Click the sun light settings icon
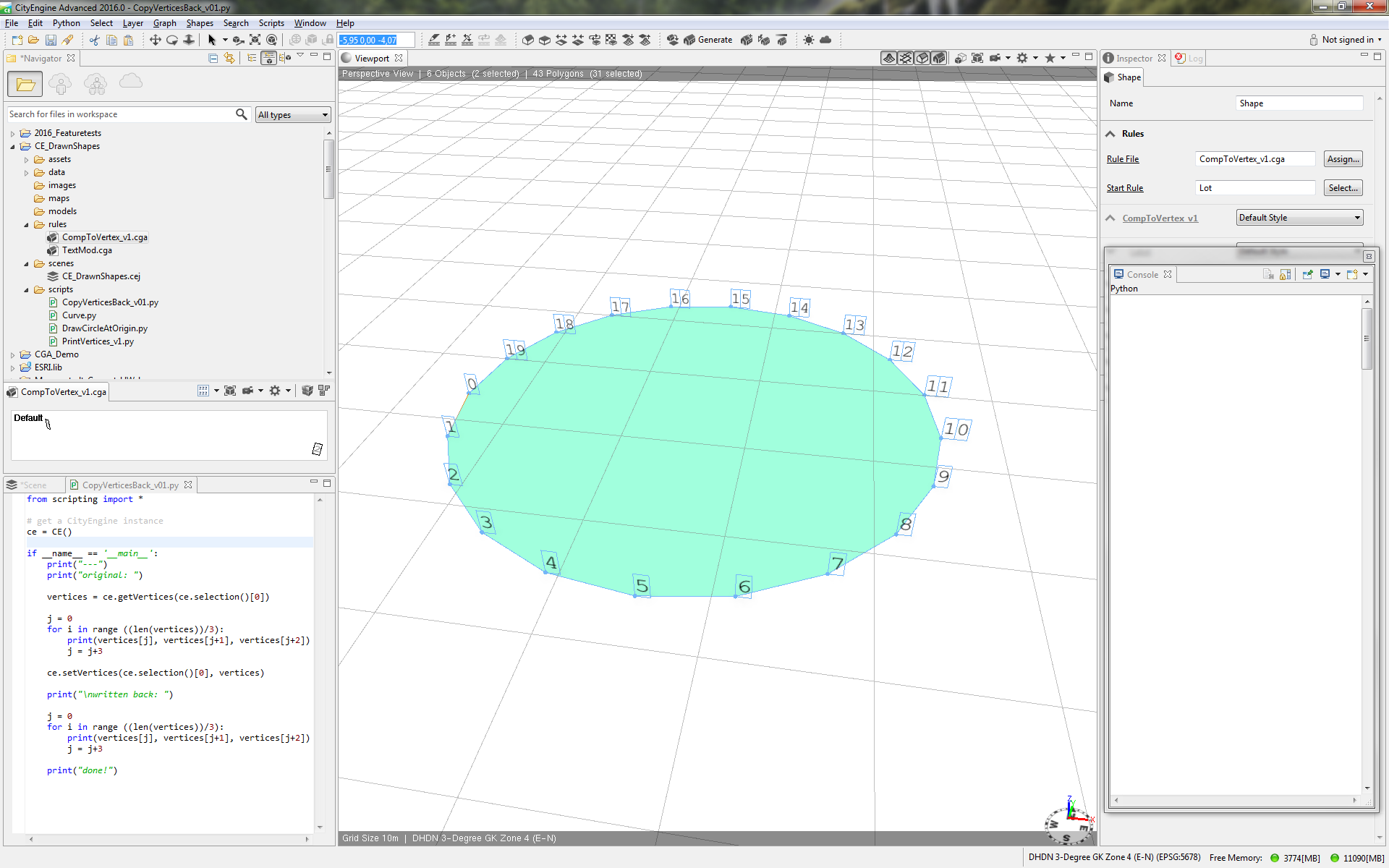The image size is (1389, 868). coord(808,40)
